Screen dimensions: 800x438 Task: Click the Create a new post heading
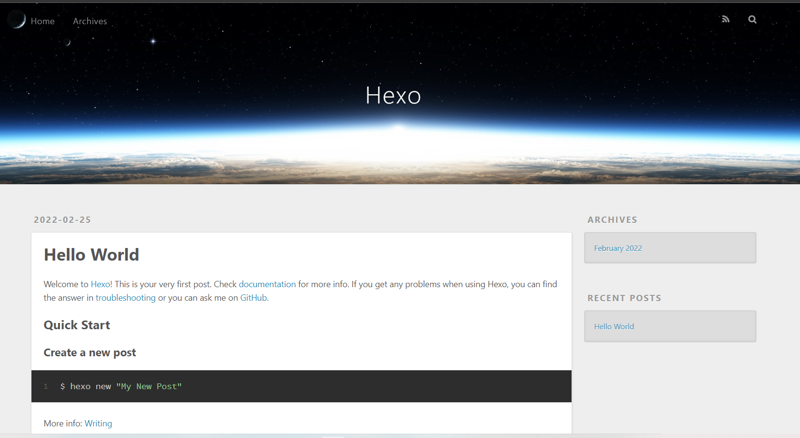(90, 353)
